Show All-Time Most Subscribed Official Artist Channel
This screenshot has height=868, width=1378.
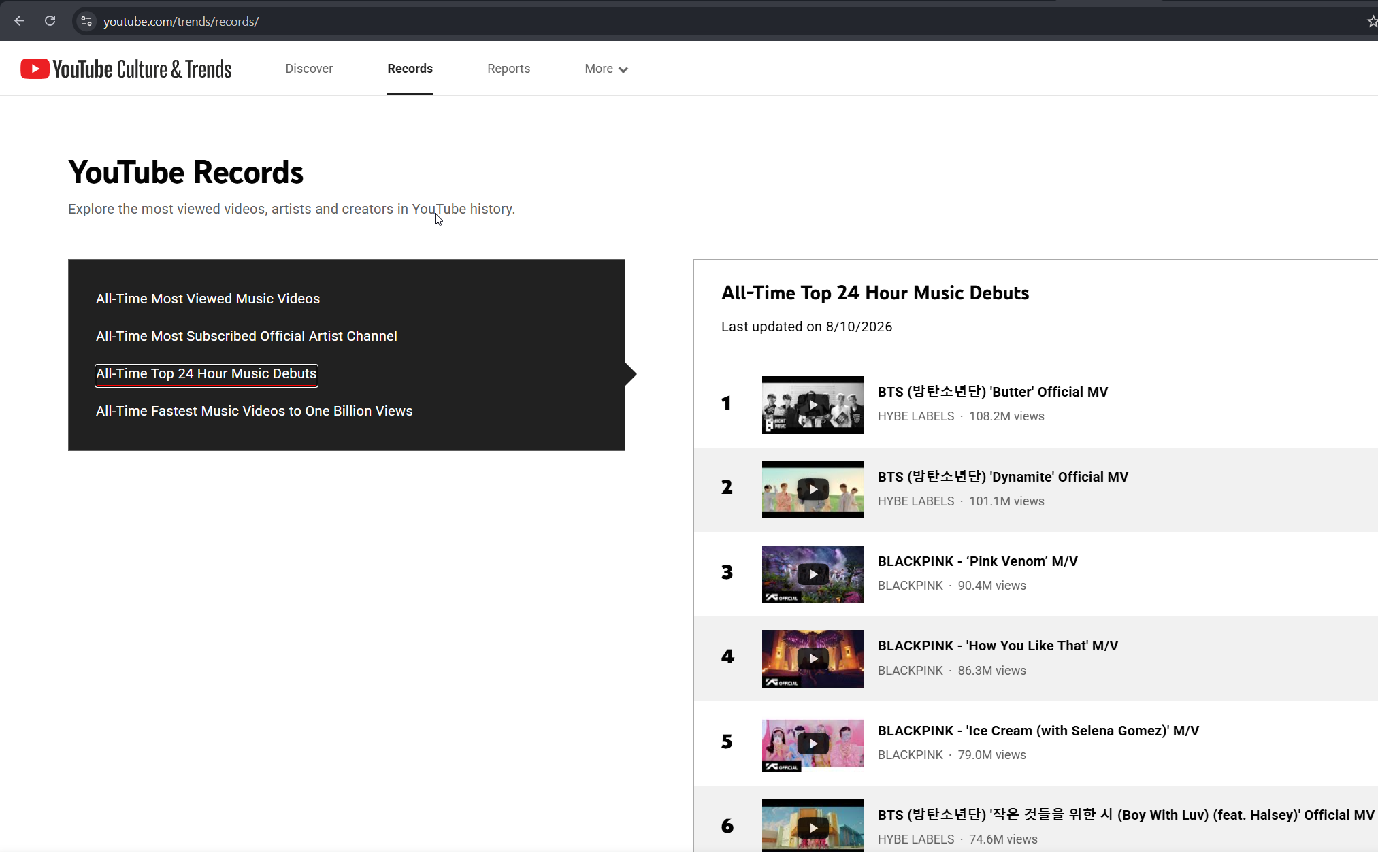click(246, 336)
